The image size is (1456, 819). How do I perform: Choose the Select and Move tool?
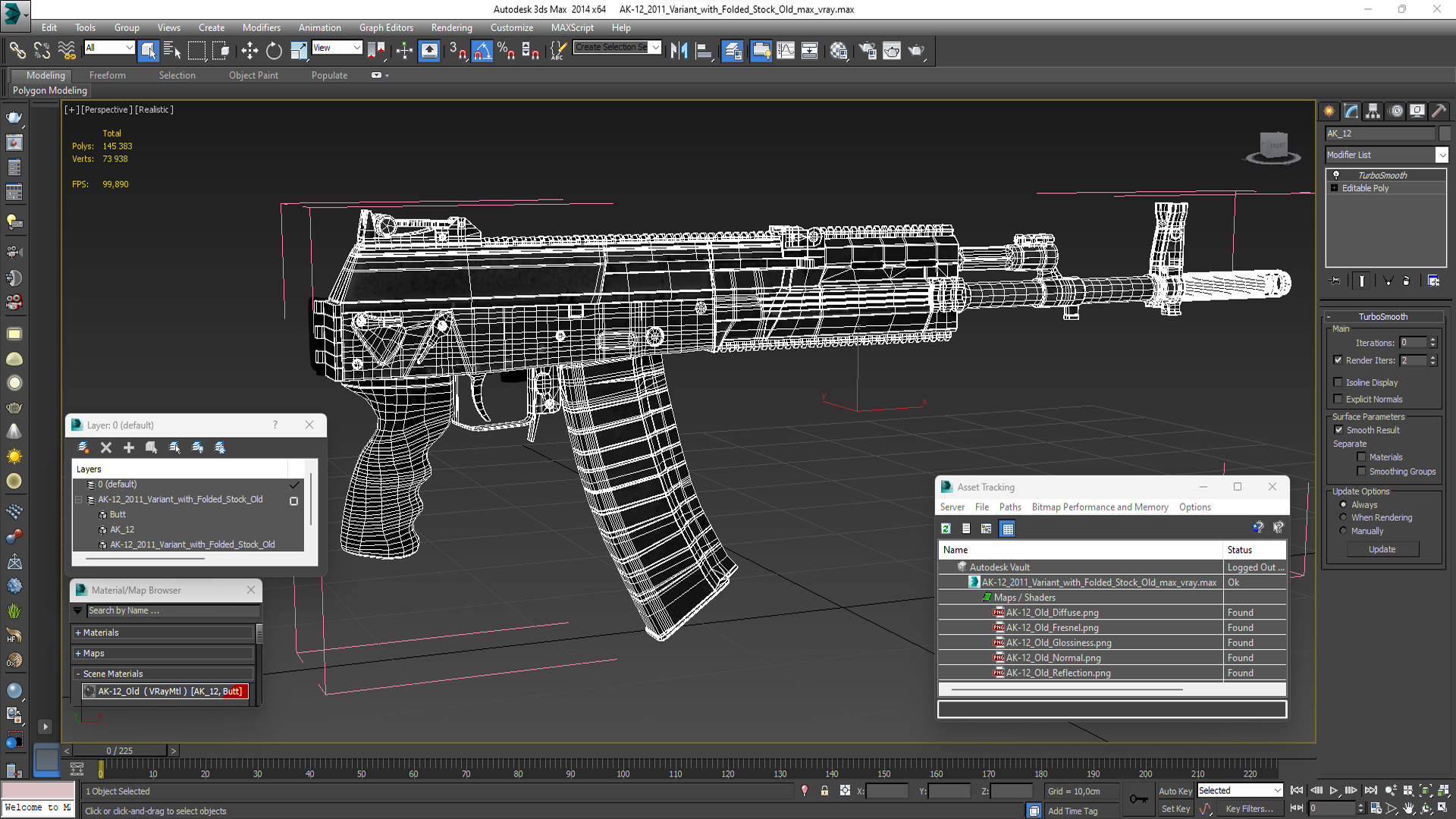[x=249, y=51]
